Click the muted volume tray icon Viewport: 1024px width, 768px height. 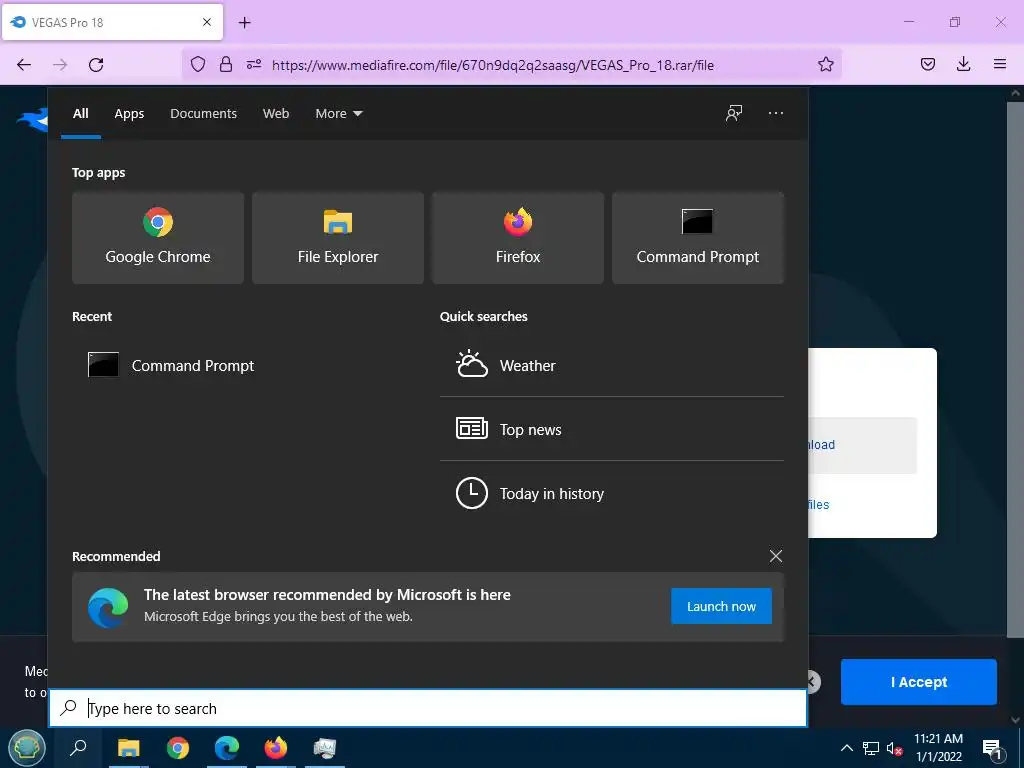894,748
